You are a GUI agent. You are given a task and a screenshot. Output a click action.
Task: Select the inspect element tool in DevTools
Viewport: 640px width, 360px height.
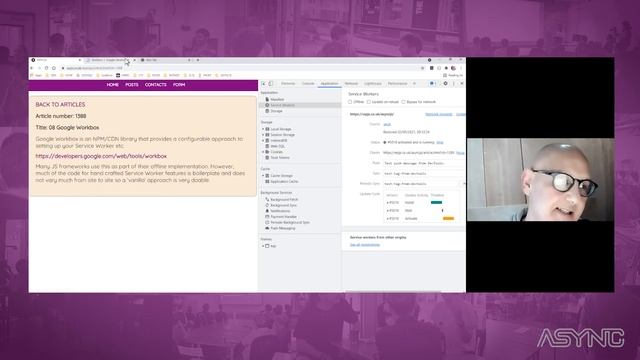264,84
